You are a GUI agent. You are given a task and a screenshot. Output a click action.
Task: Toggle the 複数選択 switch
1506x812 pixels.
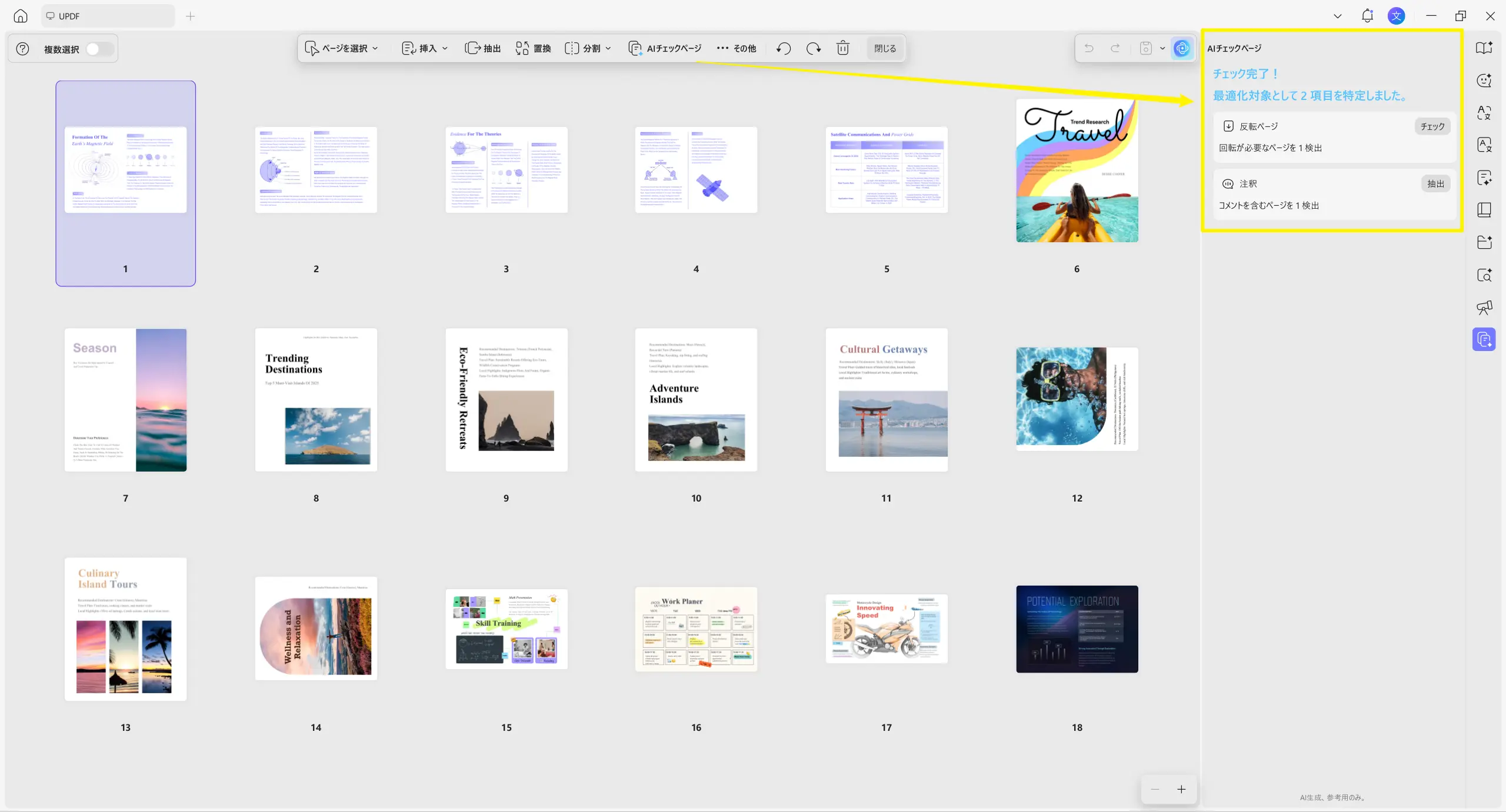tap(99, 49)
